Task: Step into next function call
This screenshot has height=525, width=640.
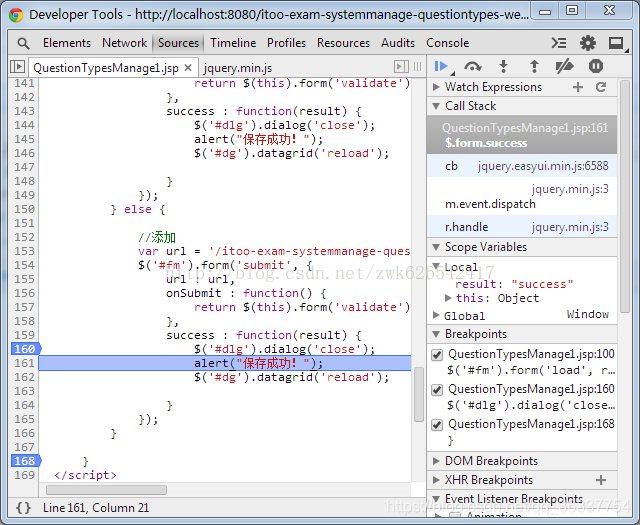Action: pos(504,66)
